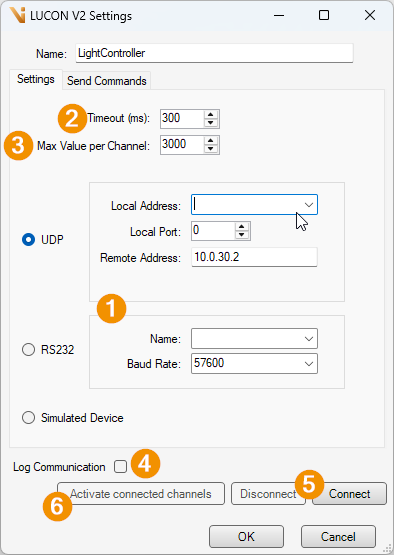
Task: Expand the RS232 Name dropdown
Action: point(309,339)
